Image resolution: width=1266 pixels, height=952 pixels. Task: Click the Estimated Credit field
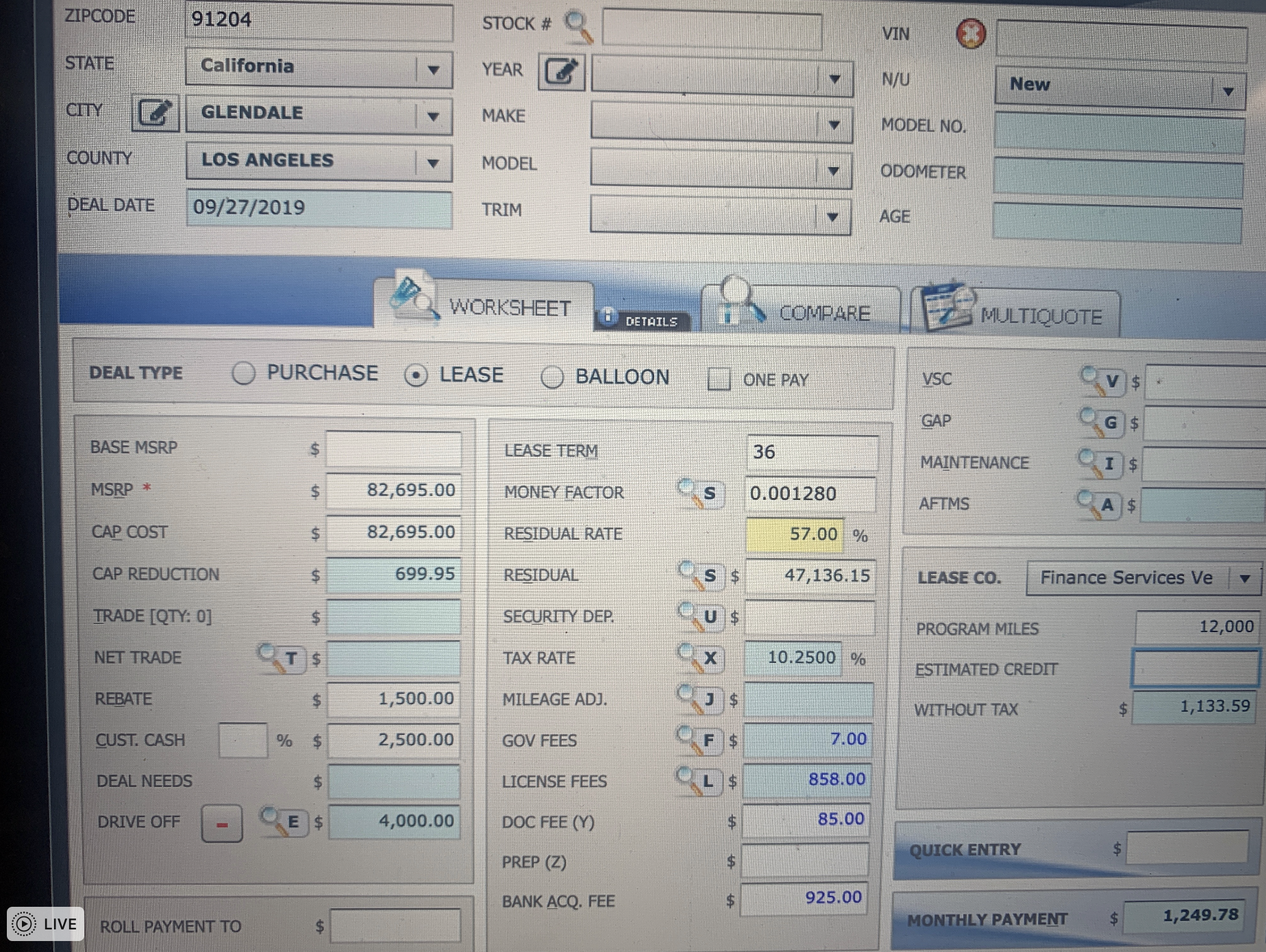click(x=1195, y=668)
